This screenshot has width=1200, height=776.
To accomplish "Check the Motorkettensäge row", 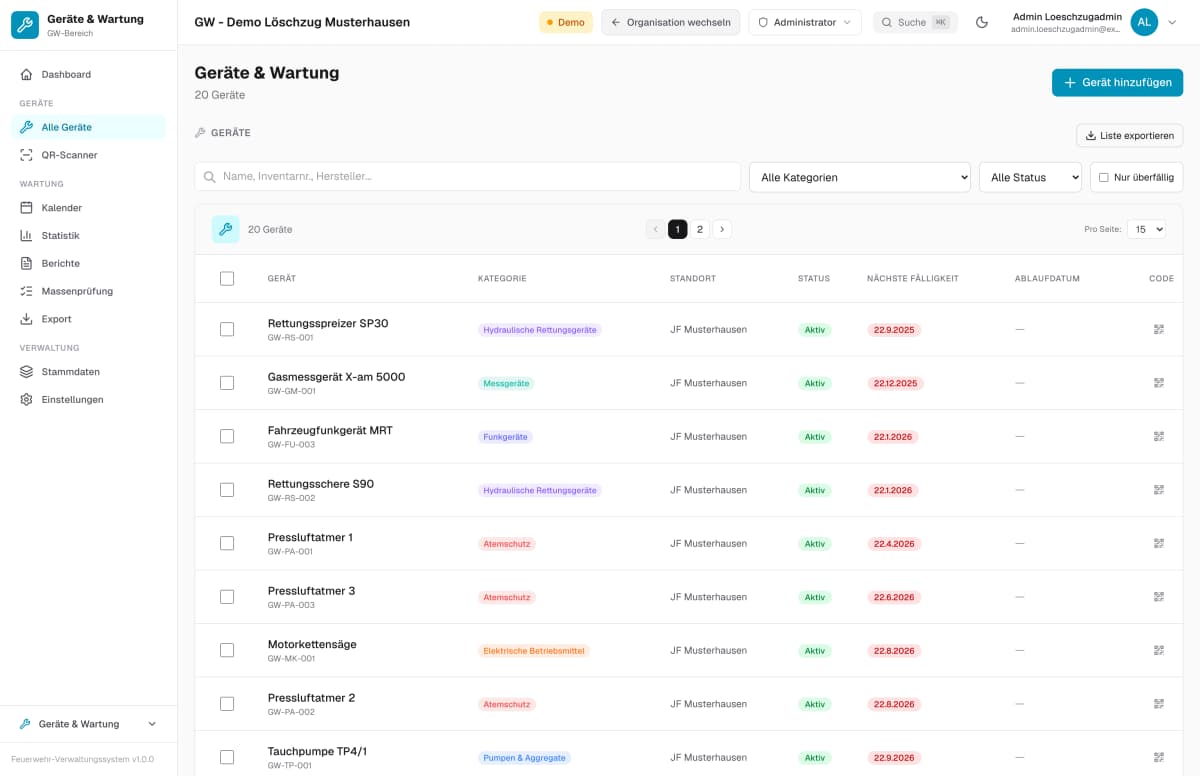I will [227, 650].
